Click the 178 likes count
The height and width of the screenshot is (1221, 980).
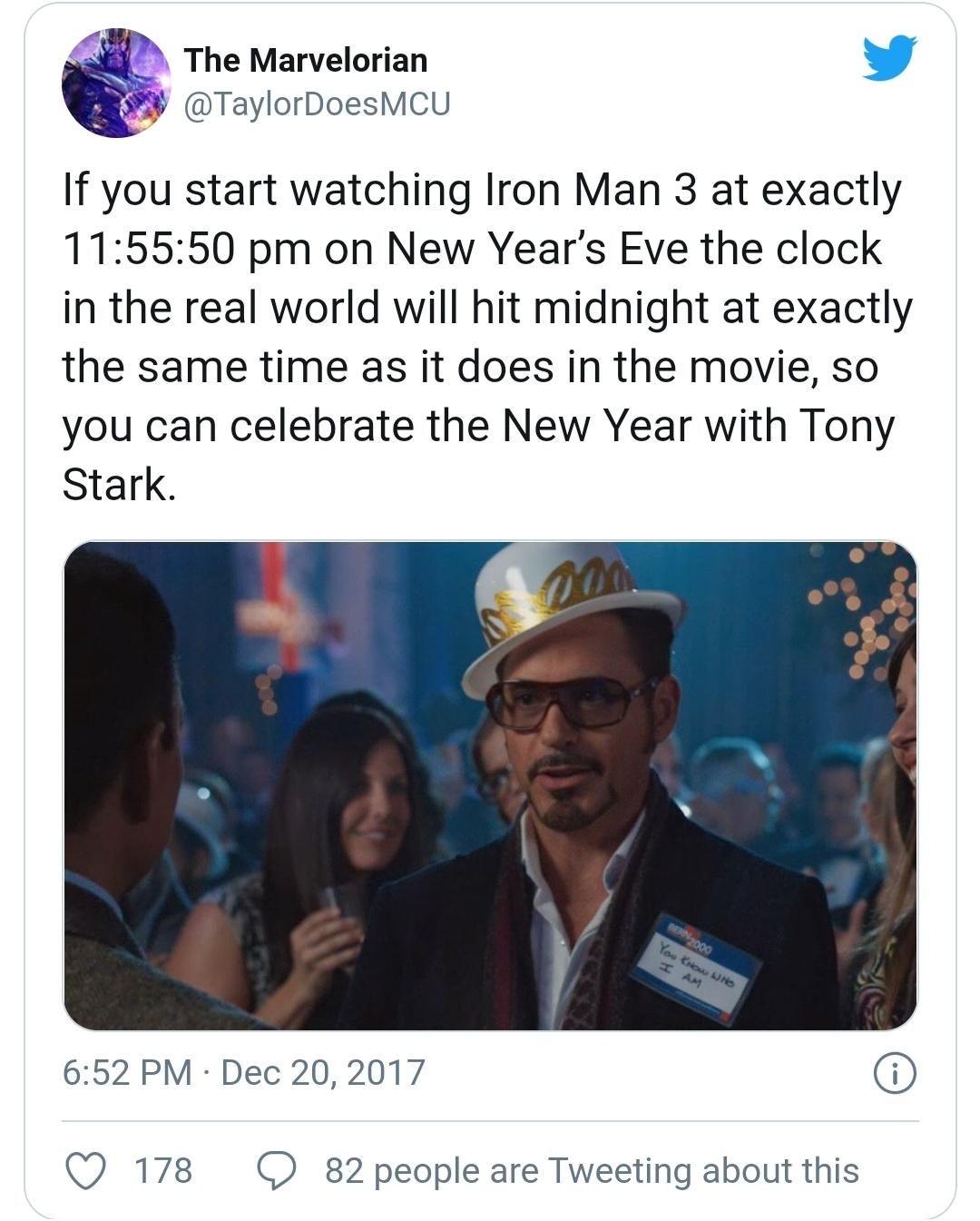click(163, 1170)
